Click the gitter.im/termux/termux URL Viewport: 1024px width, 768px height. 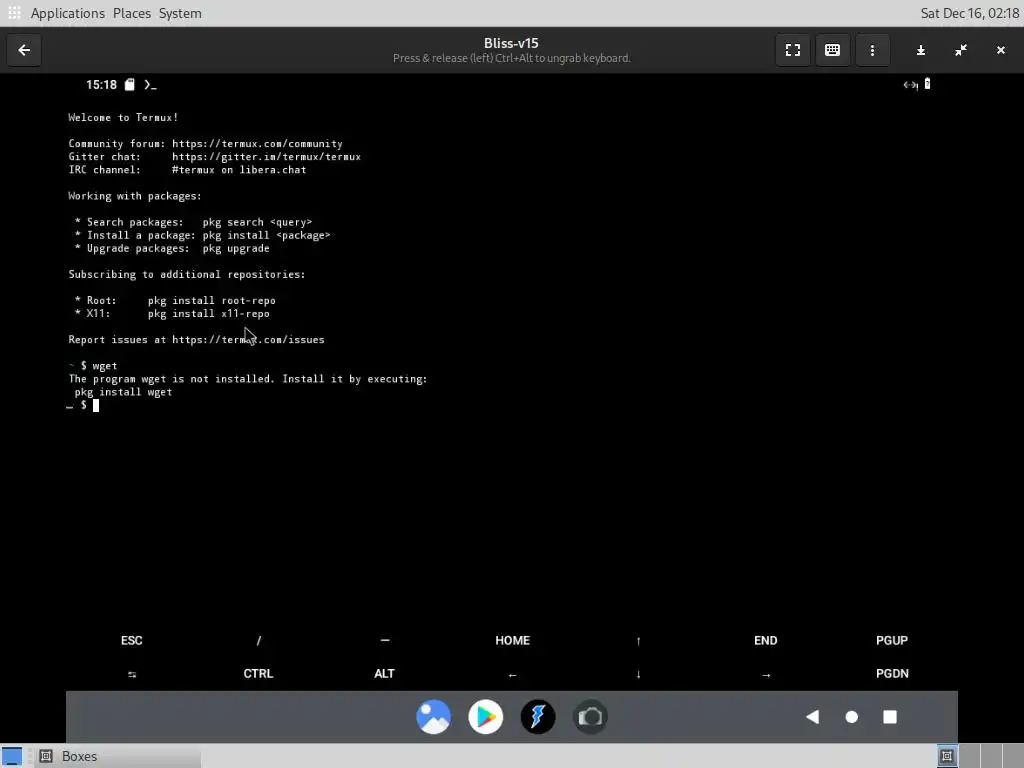click(266, 157)
